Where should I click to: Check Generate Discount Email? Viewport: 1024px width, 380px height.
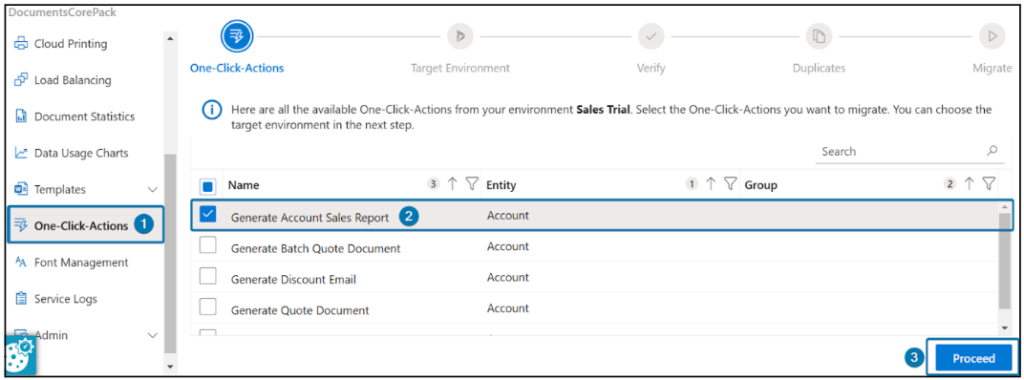coord(208,277)
